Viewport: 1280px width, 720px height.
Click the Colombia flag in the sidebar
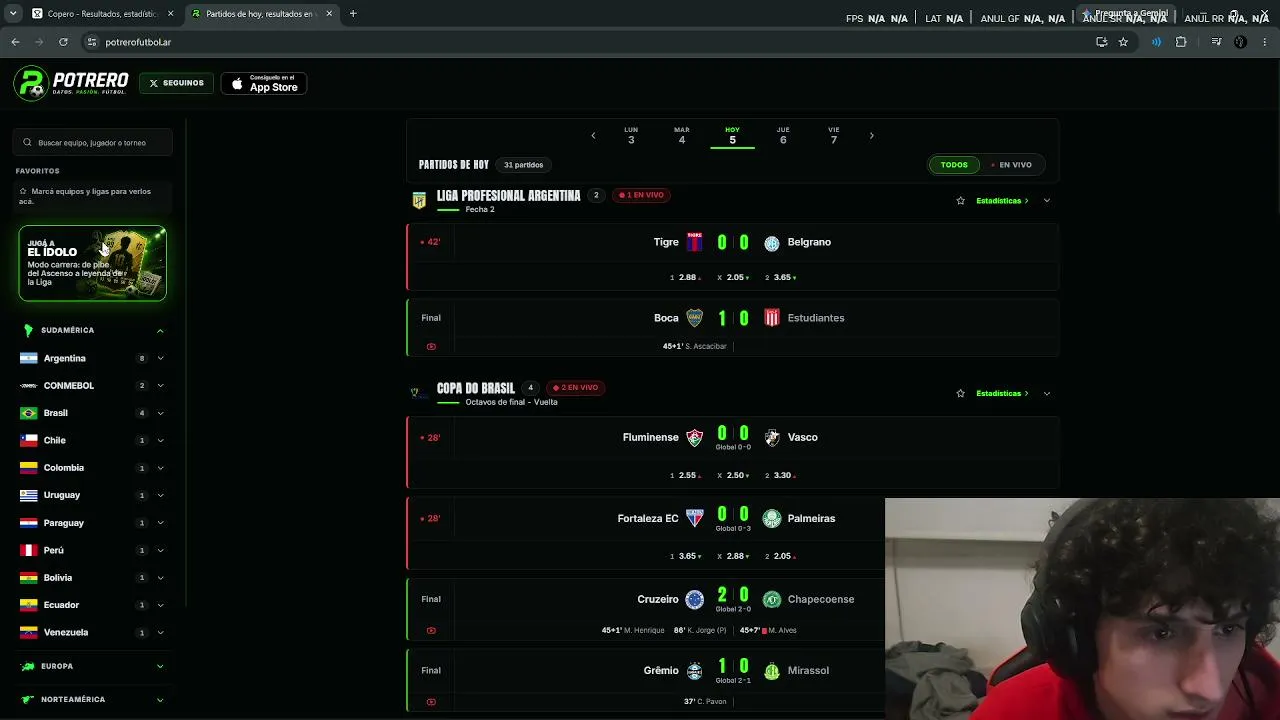[28, 468]
